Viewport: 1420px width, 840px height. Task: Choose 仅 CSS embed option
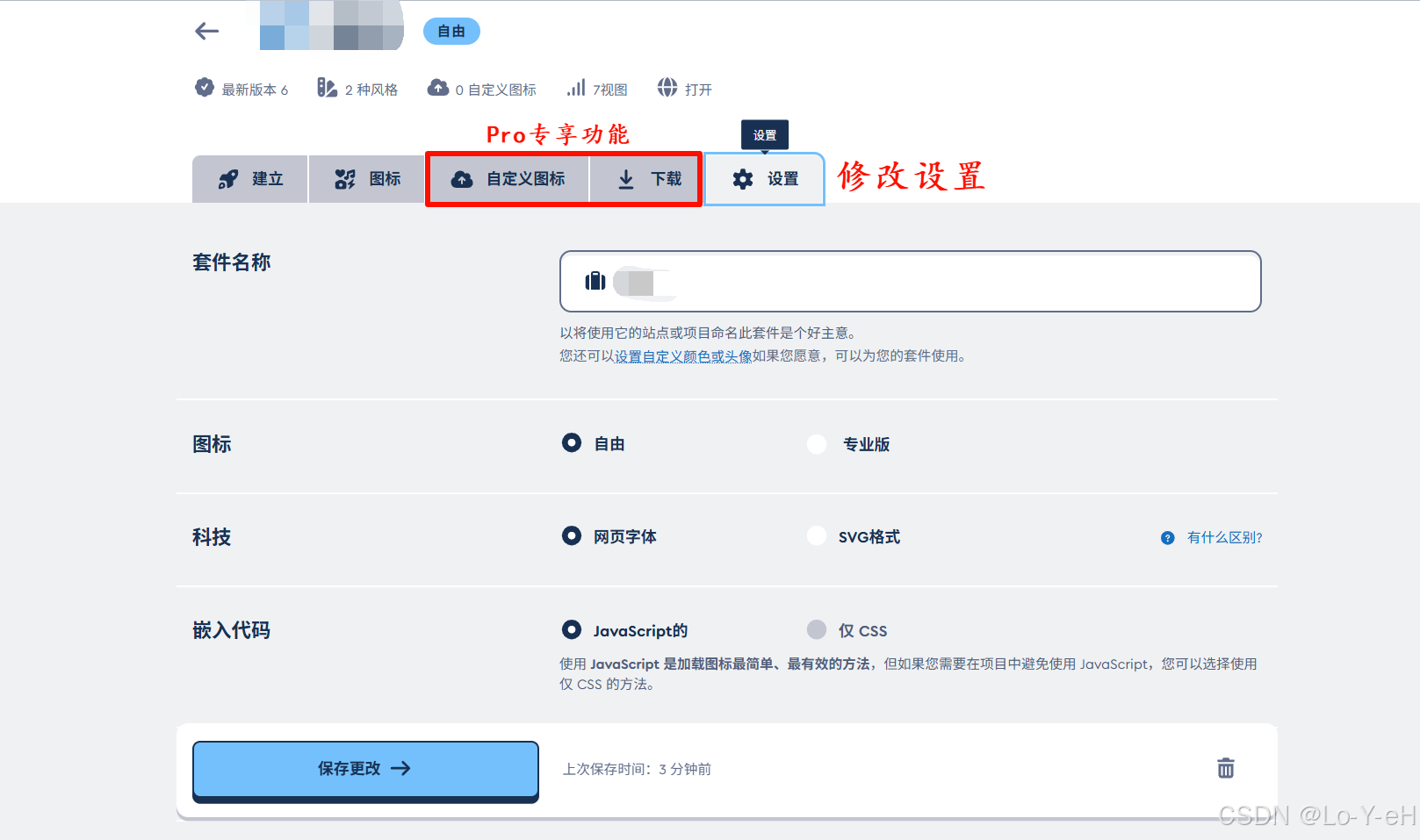(x=817, y=629)
